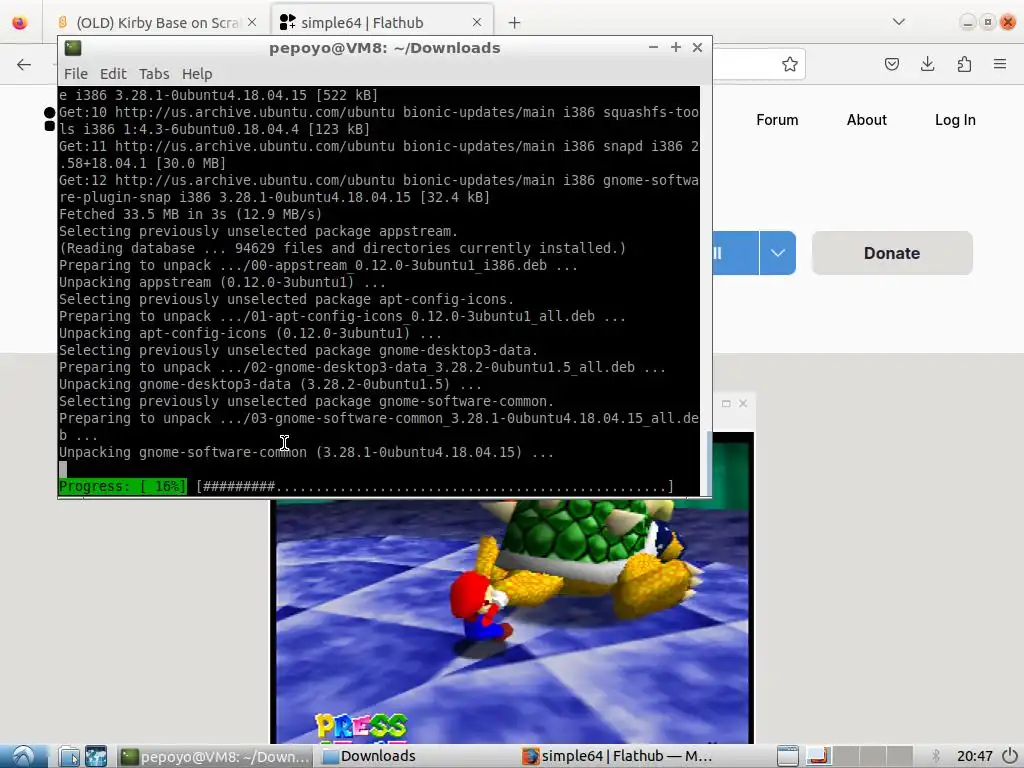Select the simple64 | Flathub browser tab
The width and height of the screenshot is (1024, 768).
(x=382, y=22)
